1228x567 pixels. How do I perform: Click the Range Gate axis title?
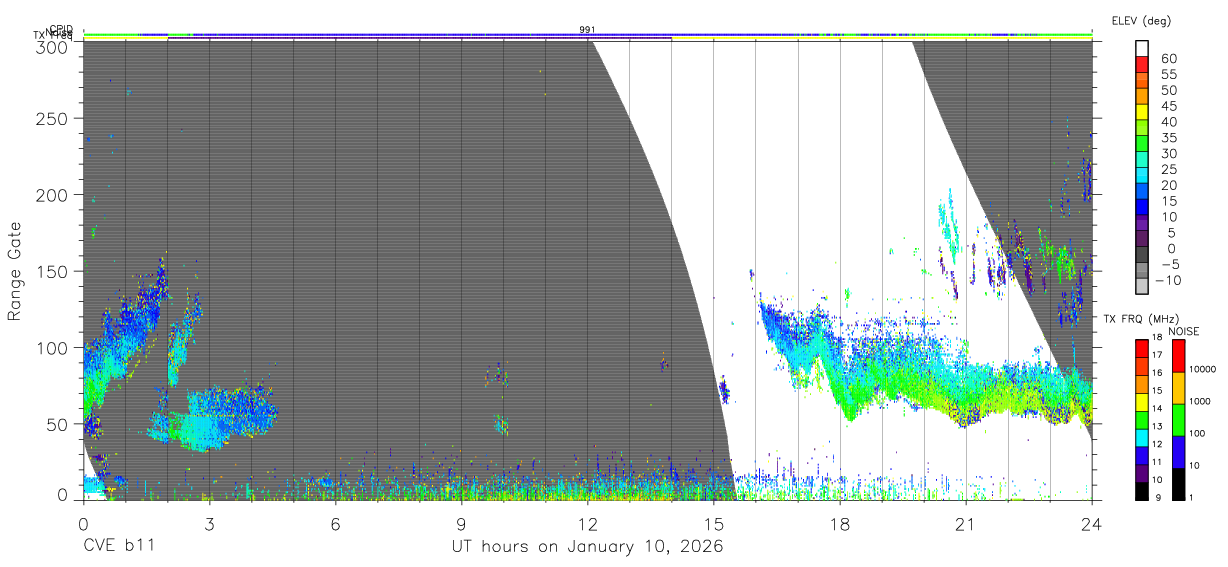[15, 271]
